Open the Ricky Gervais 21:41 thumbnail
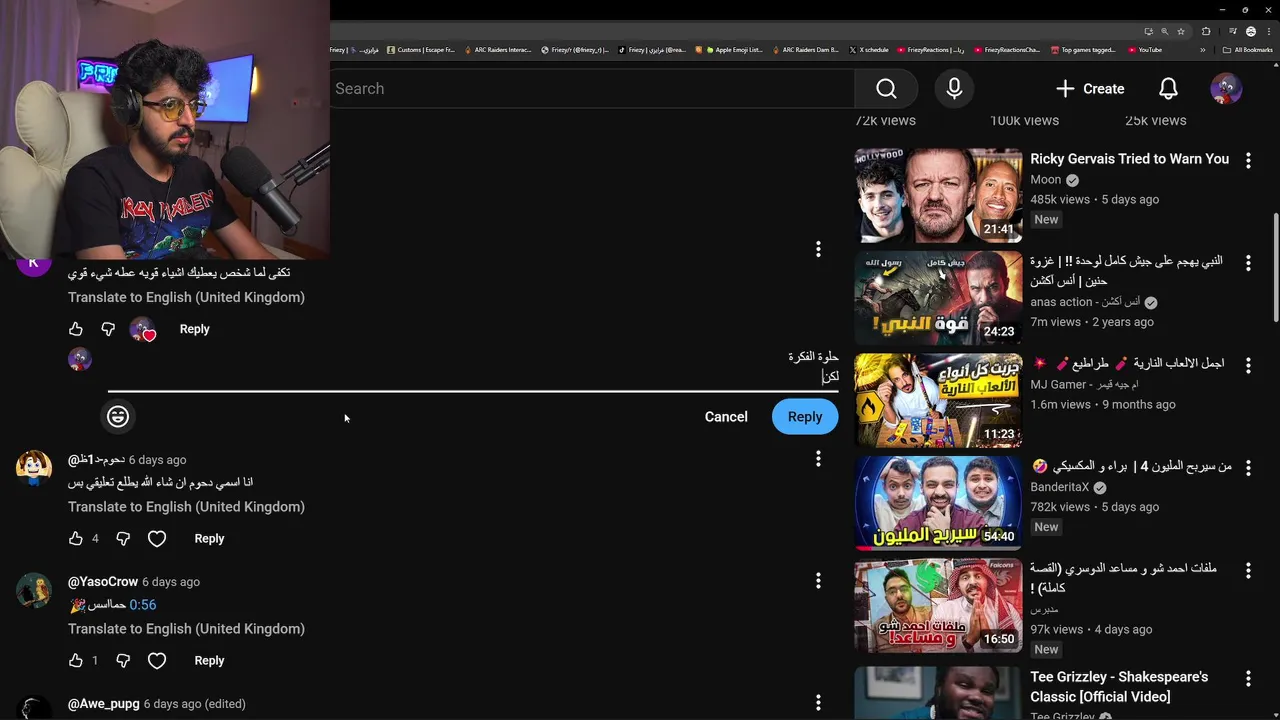1280x720 pixels. [938, 196]
